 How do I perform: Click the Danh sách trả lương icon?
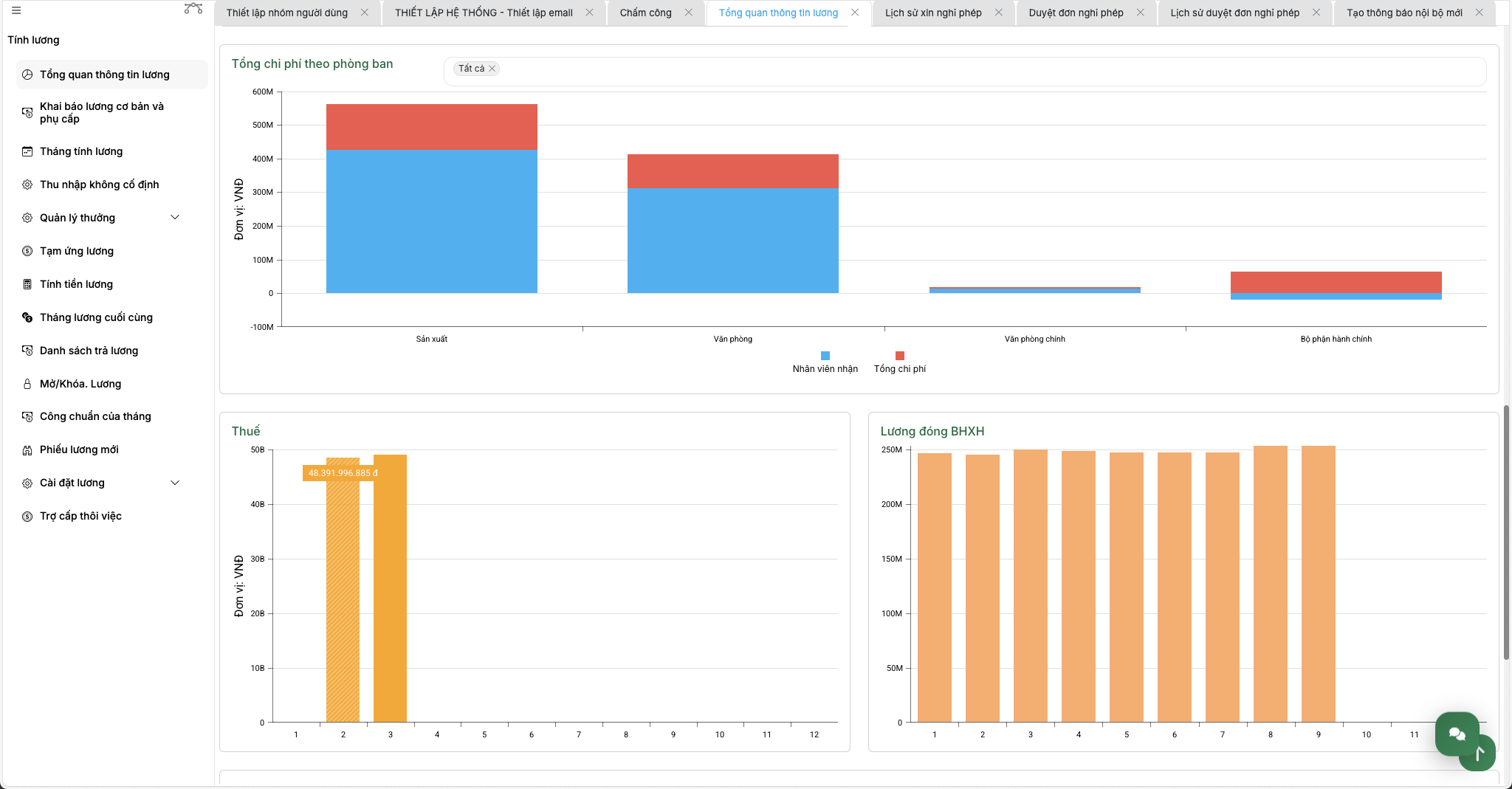click(x=27, y=351)
